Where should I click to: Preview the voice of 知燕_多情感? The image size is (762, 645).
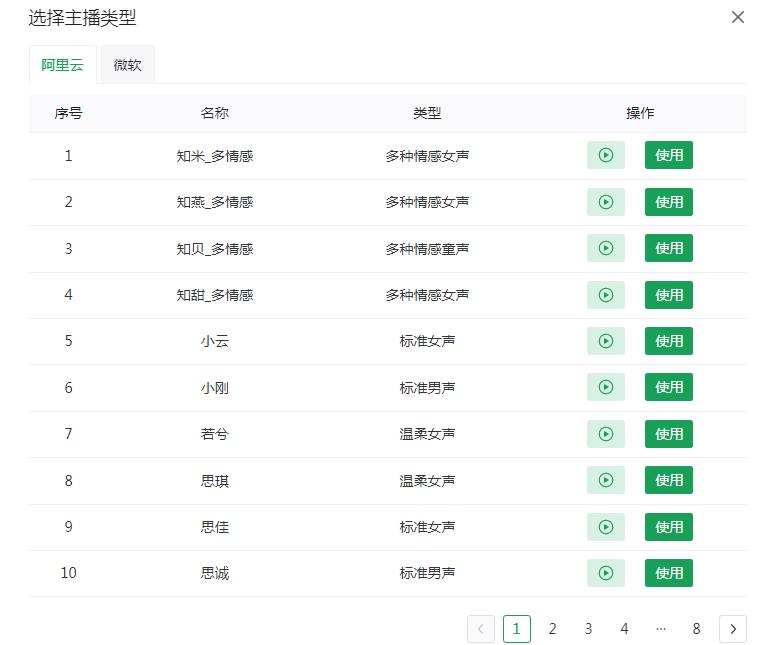[x=606, y=202]
